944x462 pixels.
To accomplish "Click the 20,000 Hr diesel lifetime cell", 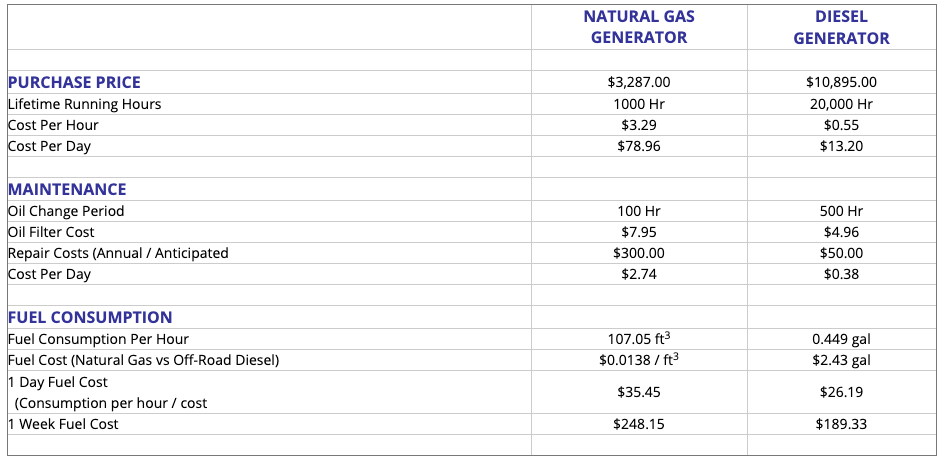I will point(841,104).
